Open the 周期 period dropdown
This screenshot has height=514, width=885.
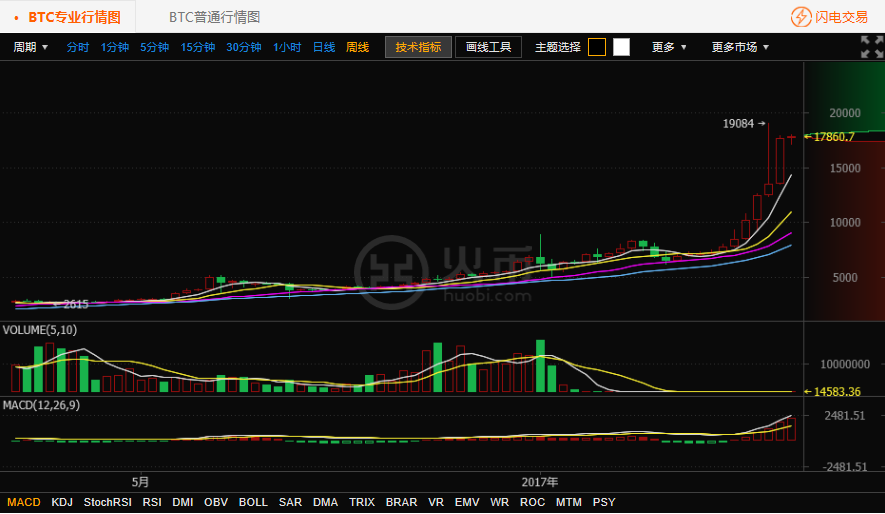(x=30, y=47)
